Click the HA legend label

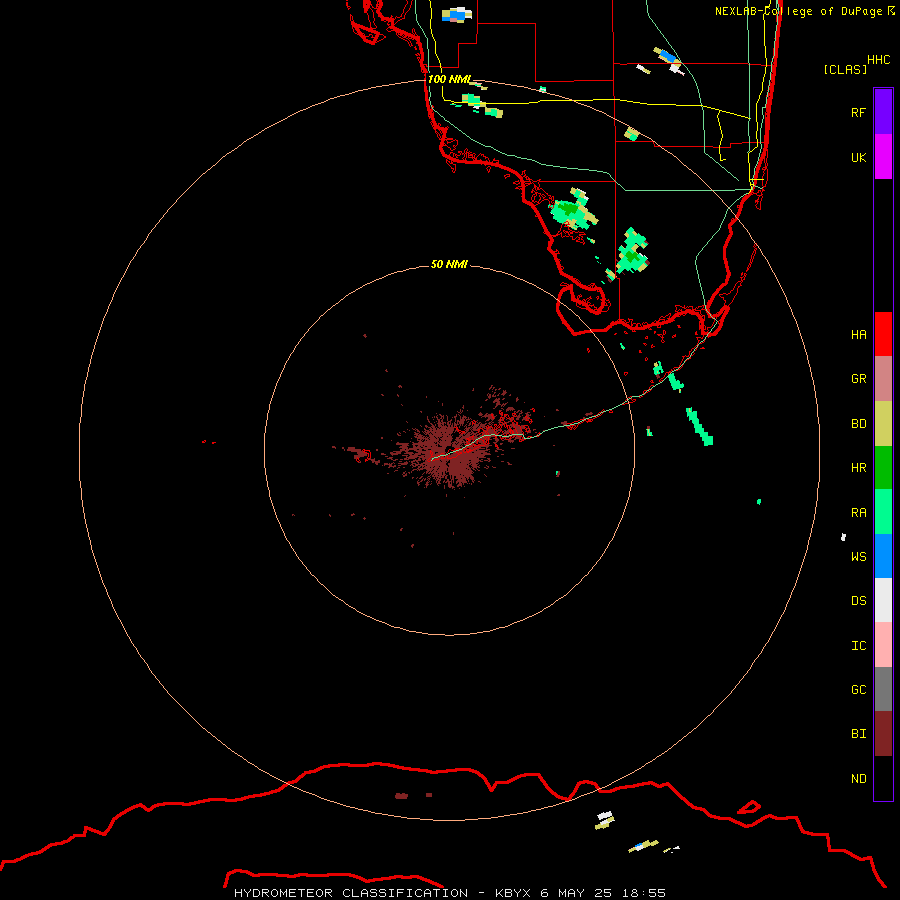pos(858,334)
